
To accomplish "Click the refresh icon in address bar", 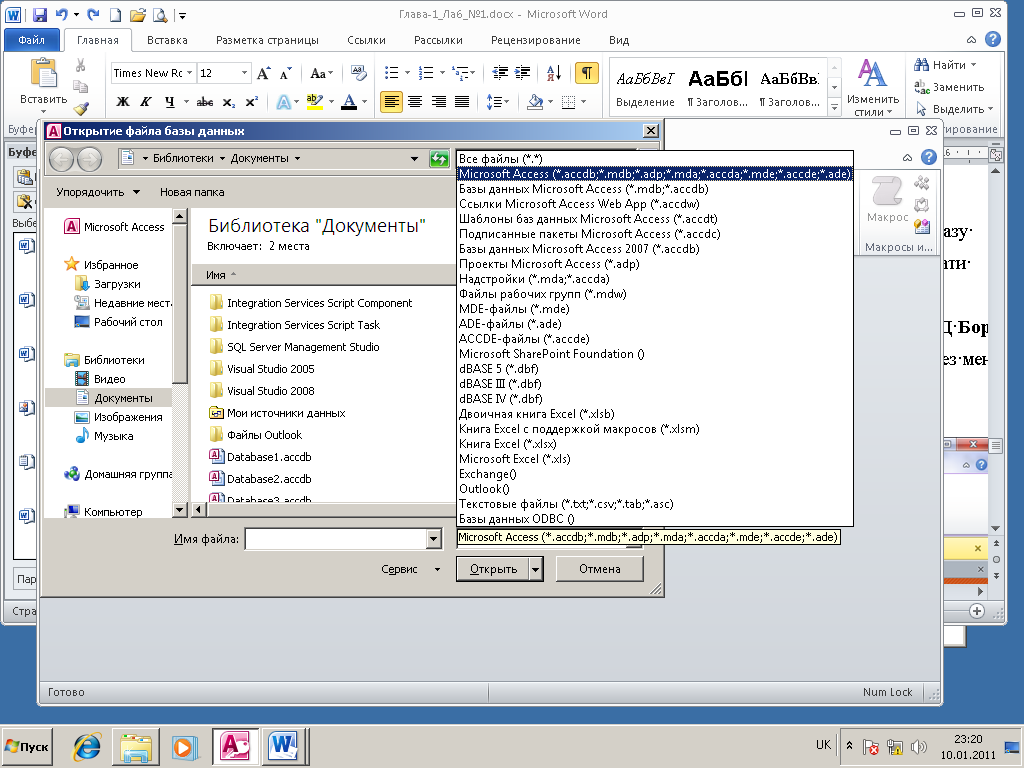I will [439, 159].
